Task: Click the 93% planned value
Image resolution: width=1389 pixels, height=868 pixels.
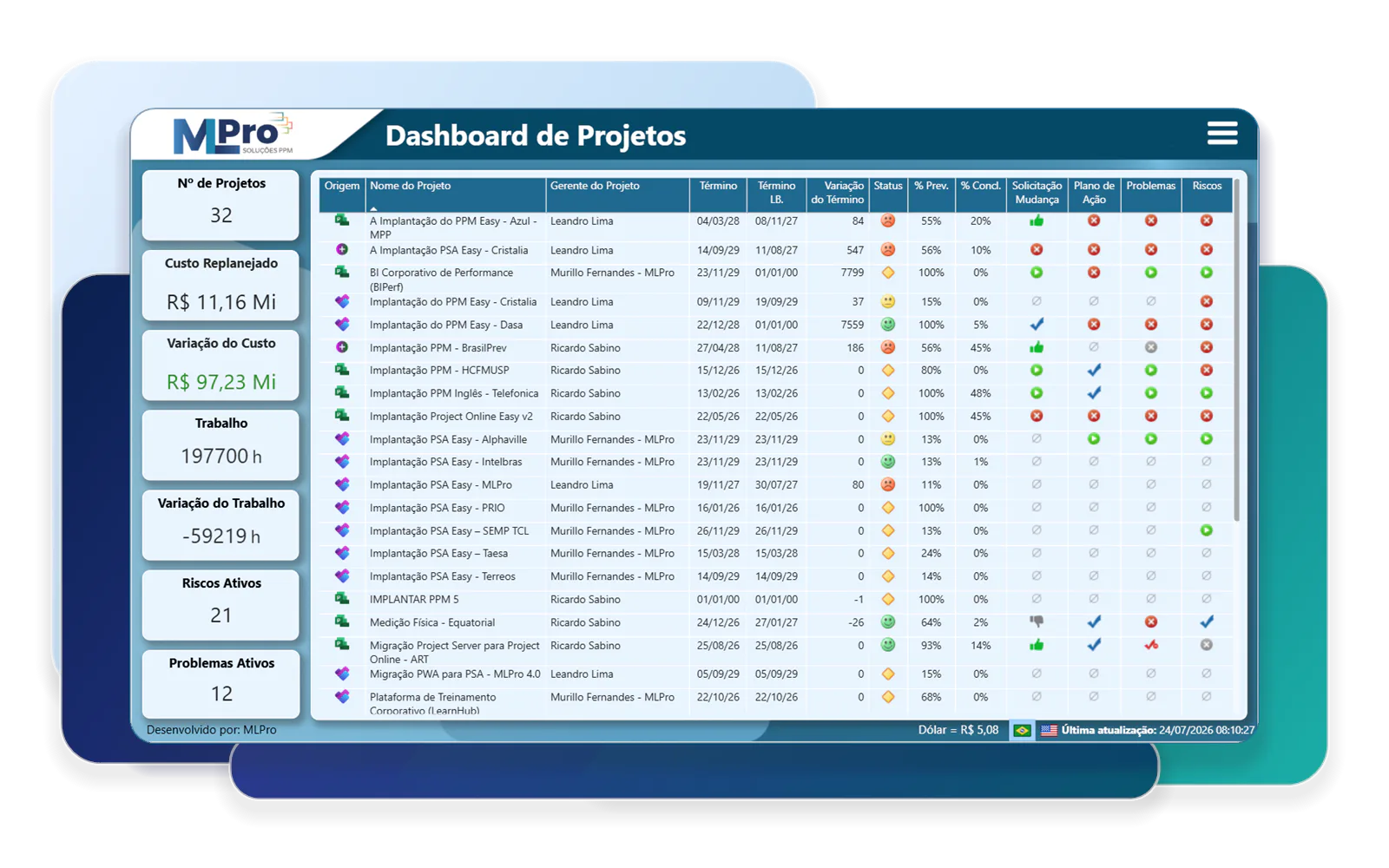Action: (x=931, y=645)
